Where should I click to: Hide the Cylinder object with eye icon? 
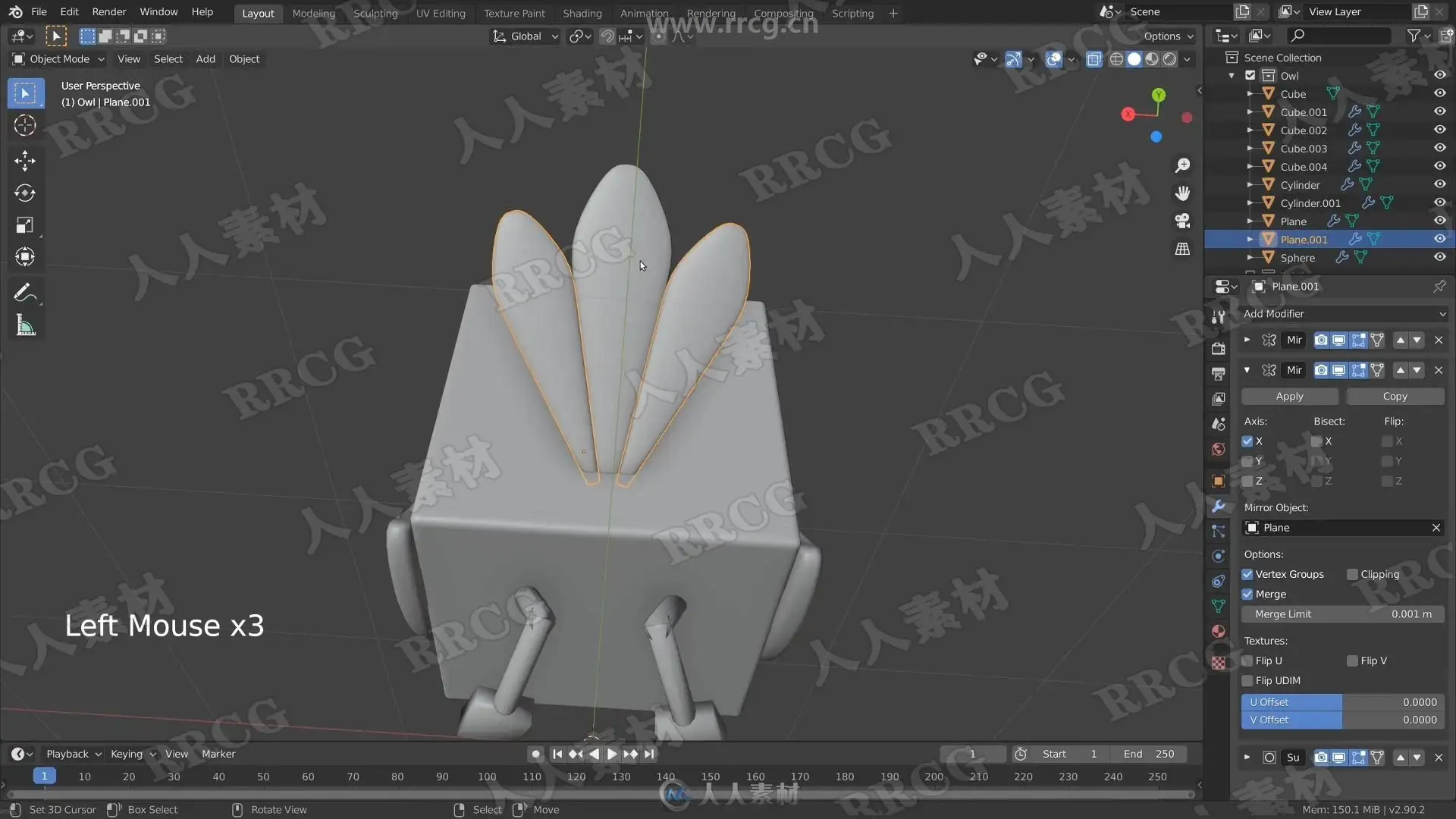tap(1439, 184)
